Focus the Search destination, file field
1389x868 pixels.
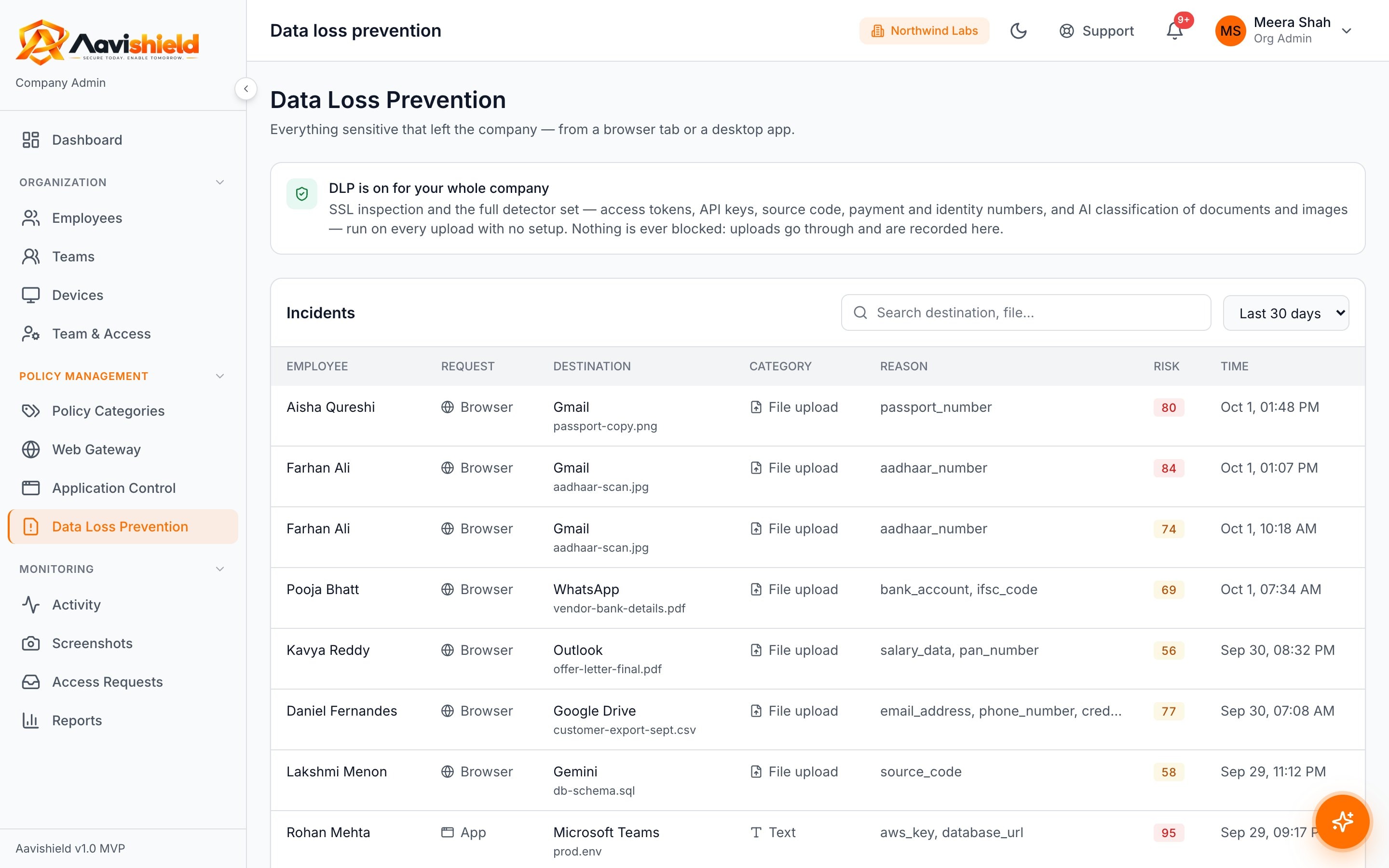(x=1026, y=312)
